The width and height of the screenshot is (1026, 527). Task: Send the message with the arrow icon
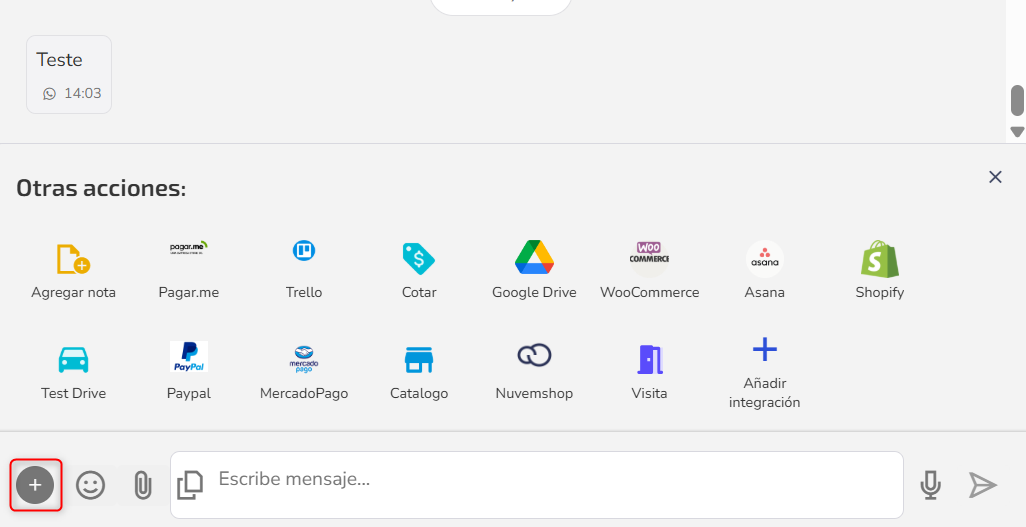[983, 485]
